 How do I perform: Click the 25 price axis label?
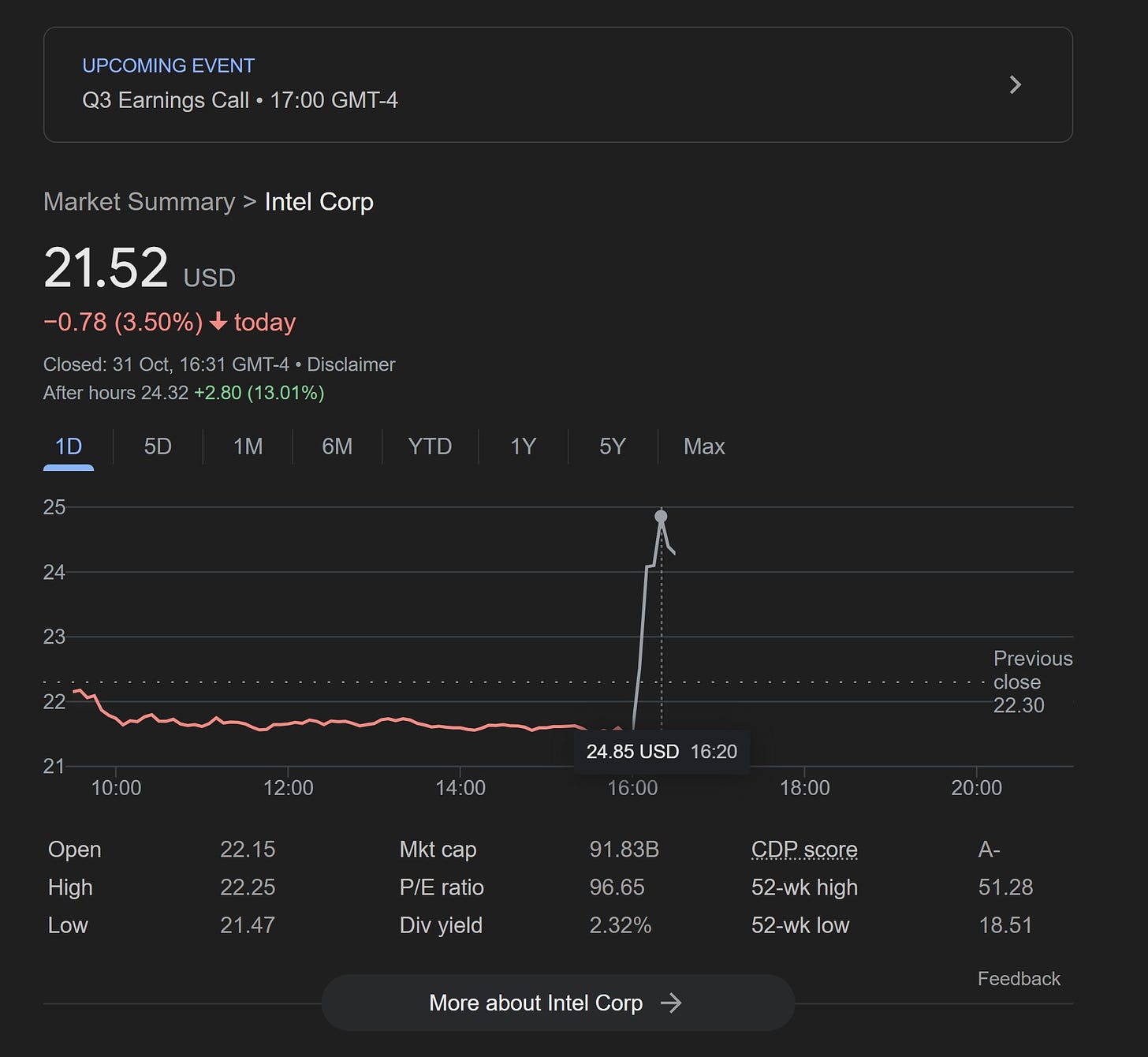[54, 507]
